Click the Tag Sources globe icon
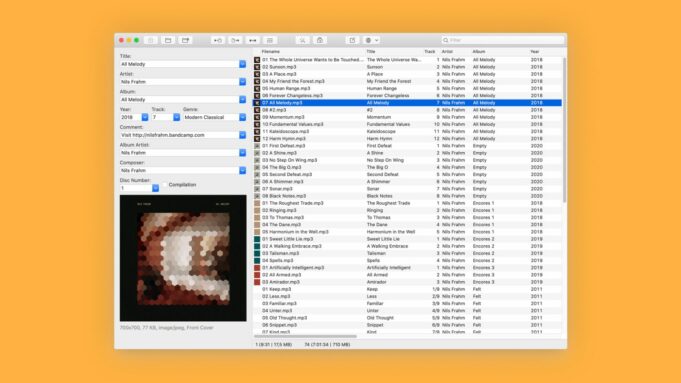The height and width of the screenshot is (383, 681). coord(368,40)
